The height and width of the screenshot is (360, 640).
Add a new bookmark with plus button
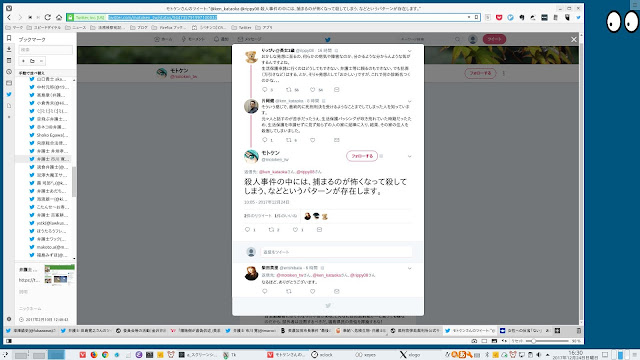click(23, 61)
